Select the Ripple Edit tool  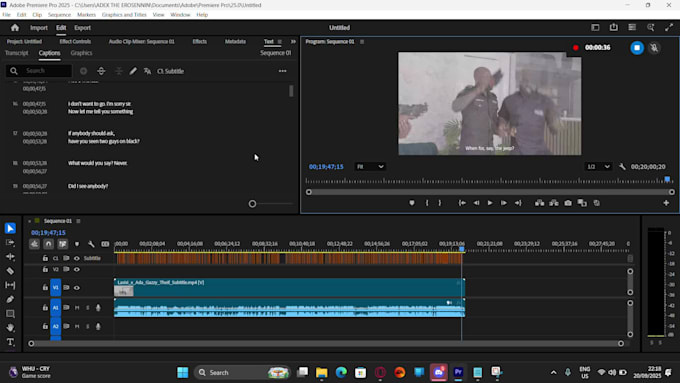(x=10, y=257)
